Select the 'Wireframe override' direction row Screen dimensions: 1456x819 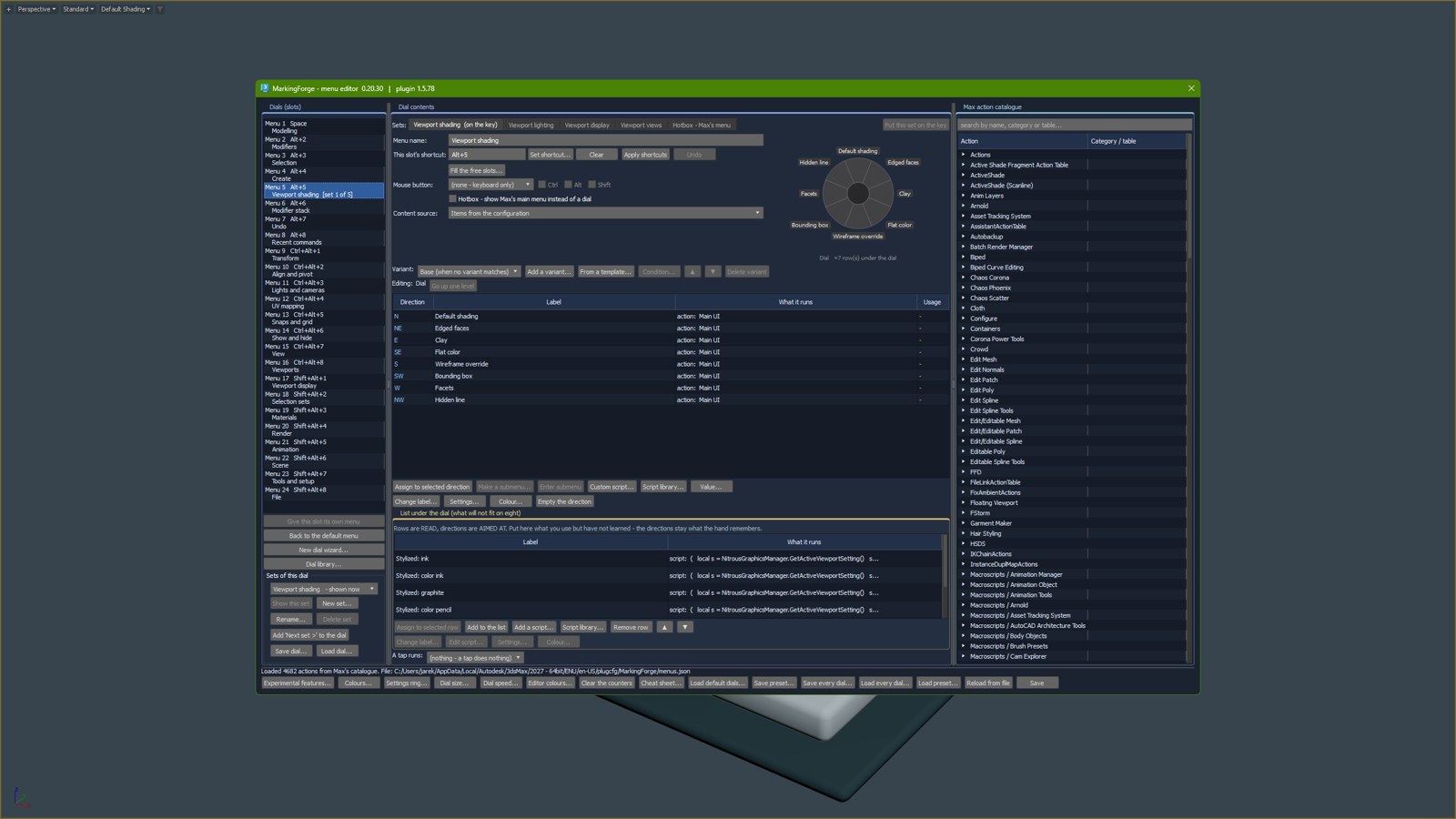click(x=672, y=364)
